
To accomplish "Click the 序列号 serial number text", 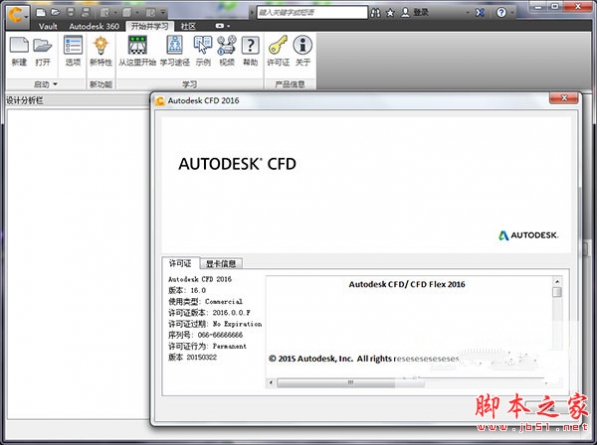I will (x=205, y=335).
